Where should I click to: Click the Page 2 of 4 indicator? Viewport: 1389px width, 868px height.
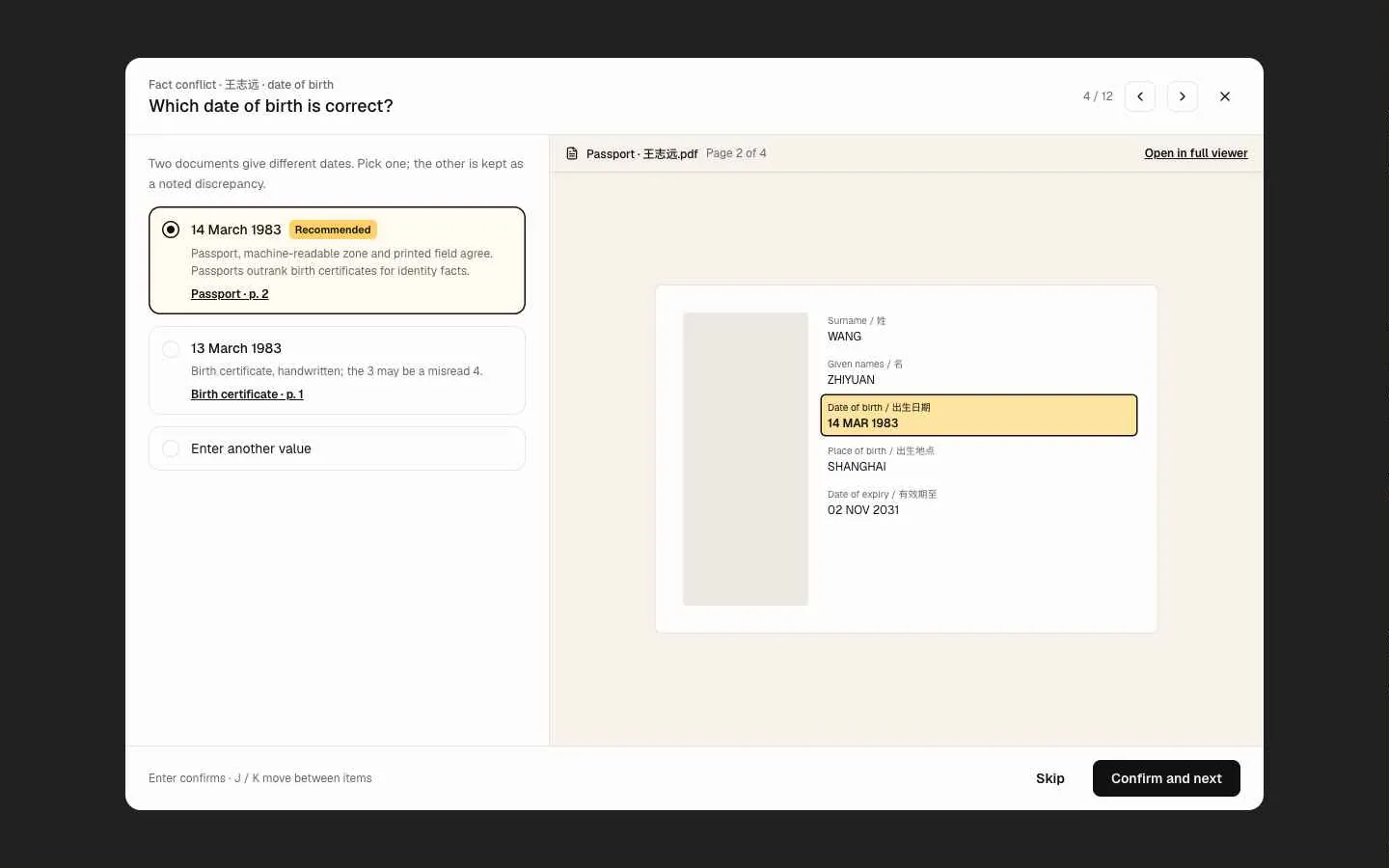tap(736, 153)
